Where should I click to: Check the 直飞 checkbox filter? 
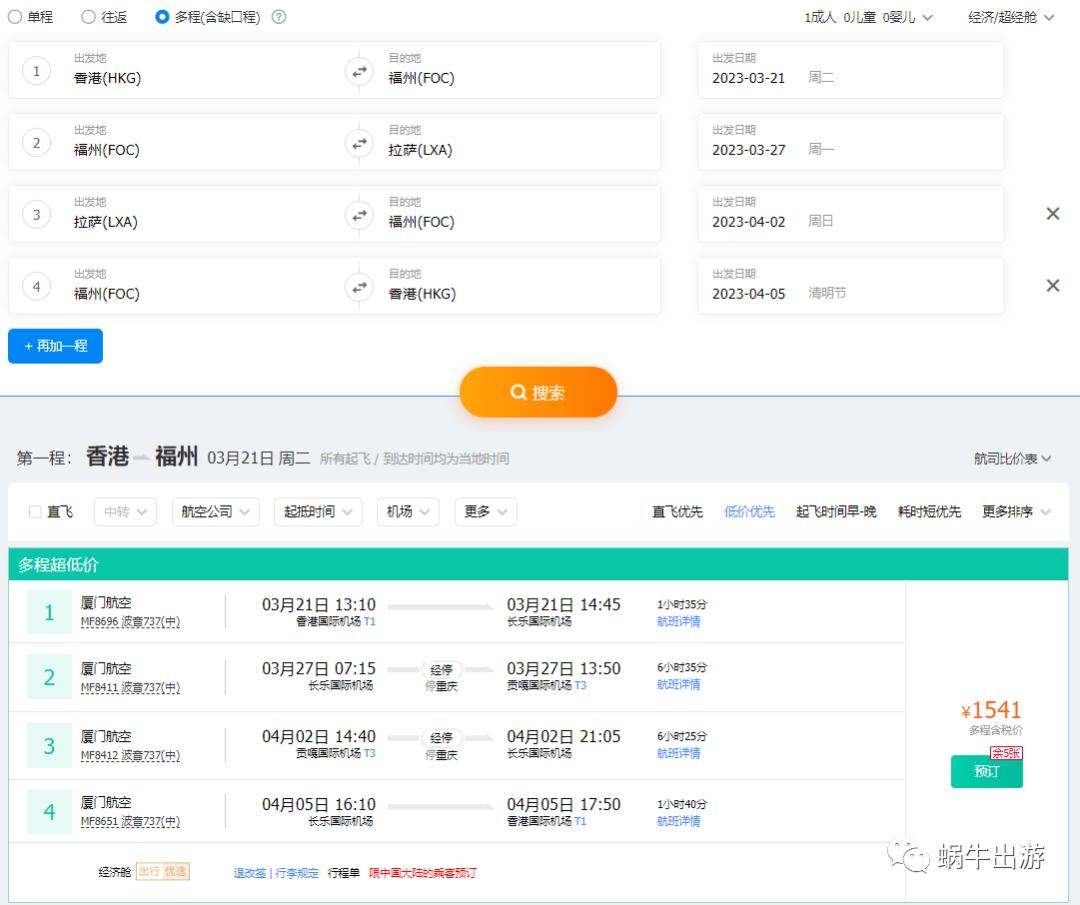(x=35, y=512)
